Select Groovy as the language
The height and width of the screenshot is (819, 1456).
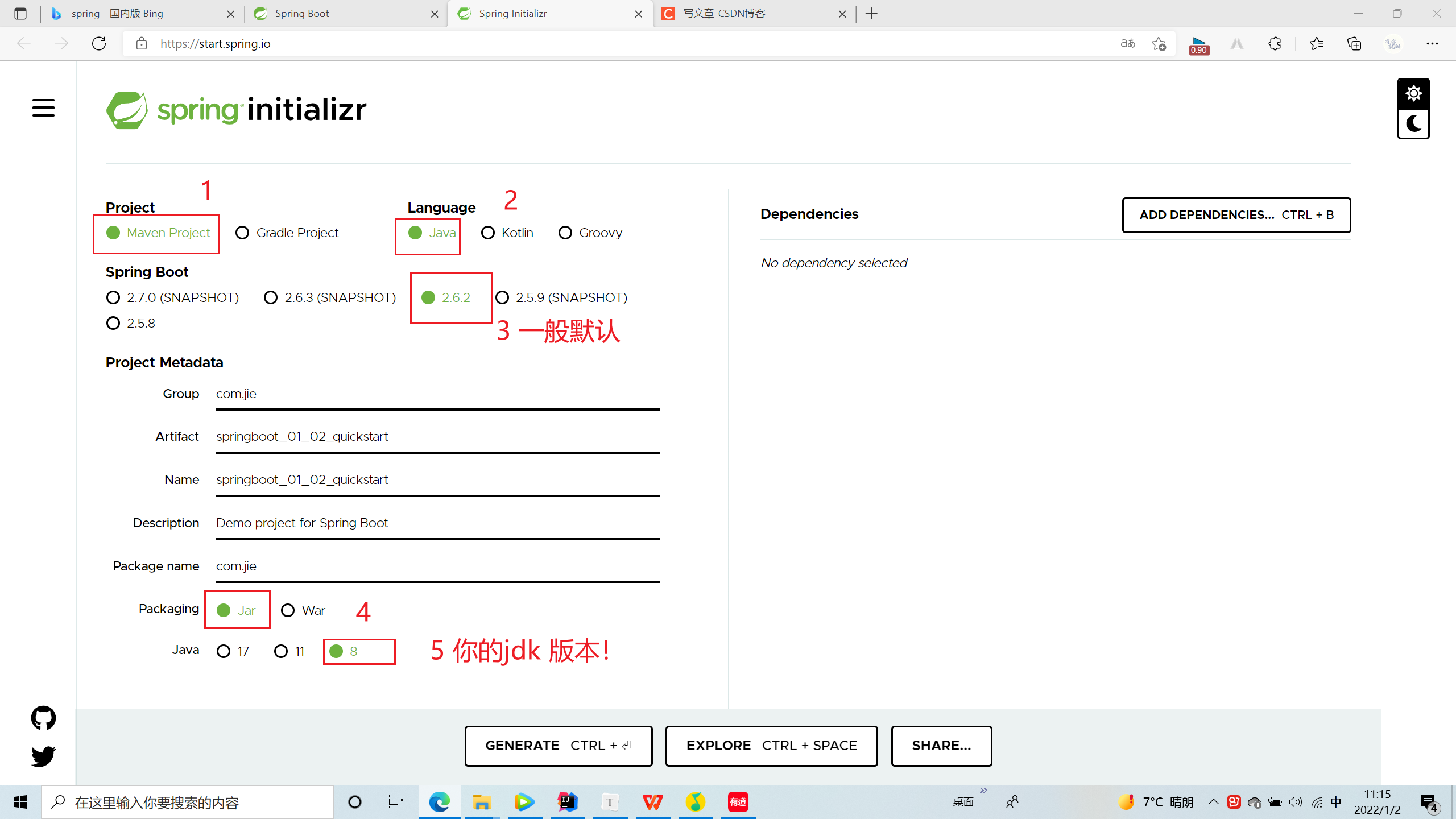tap(590, 233)
